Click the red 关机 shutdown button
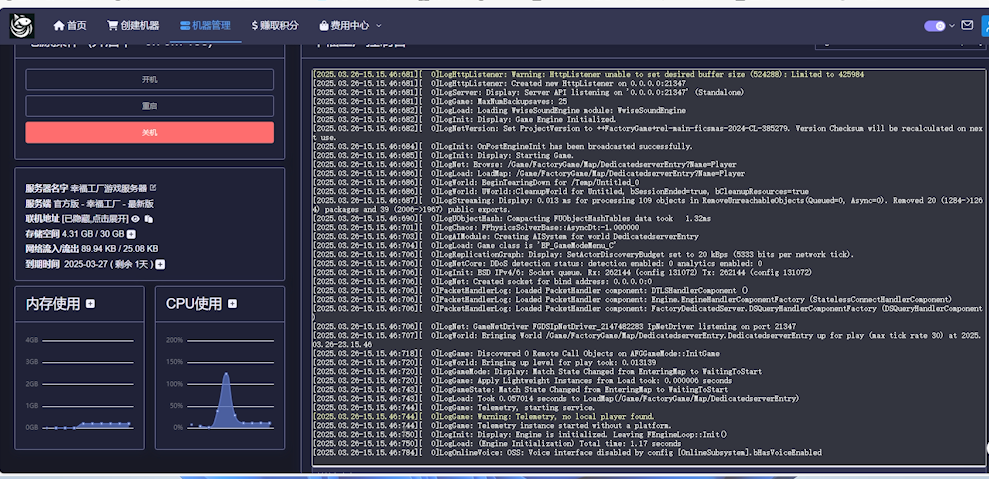Image resolution: width=989 pixels, height=479 pixels. coord(149,133)
